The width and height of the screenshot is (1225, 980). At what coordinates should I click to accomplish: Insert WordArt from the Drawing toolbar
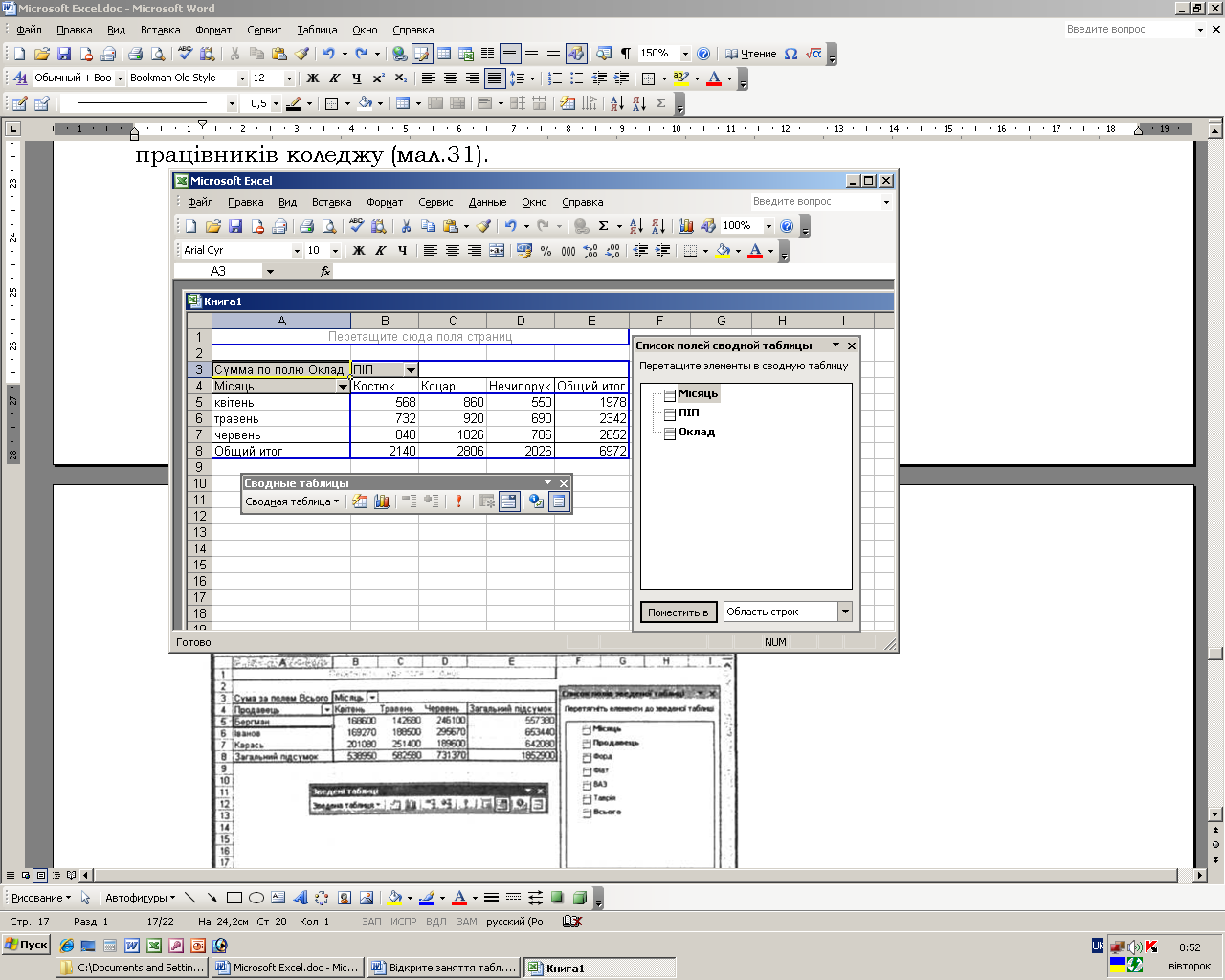tap(300, 898)
